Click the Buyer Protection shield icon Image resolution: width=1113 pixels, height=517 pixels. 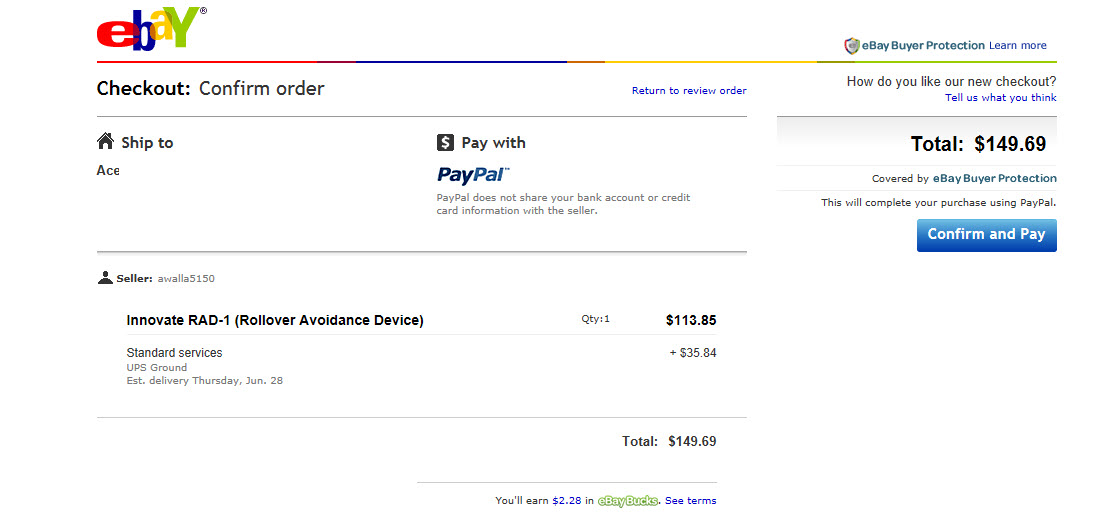(x=852, y=46)
